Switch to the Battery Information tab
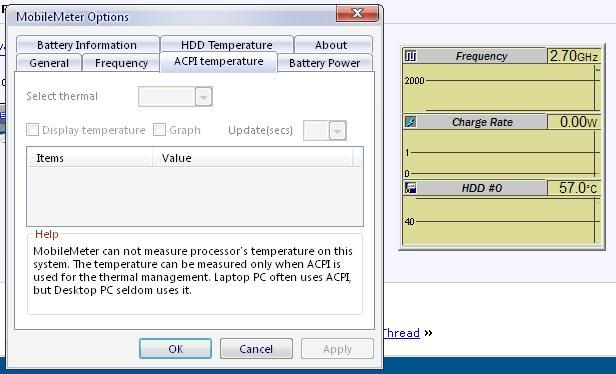Image resolution: width=616 pixels, height=374 pixels. click(87, 44)
